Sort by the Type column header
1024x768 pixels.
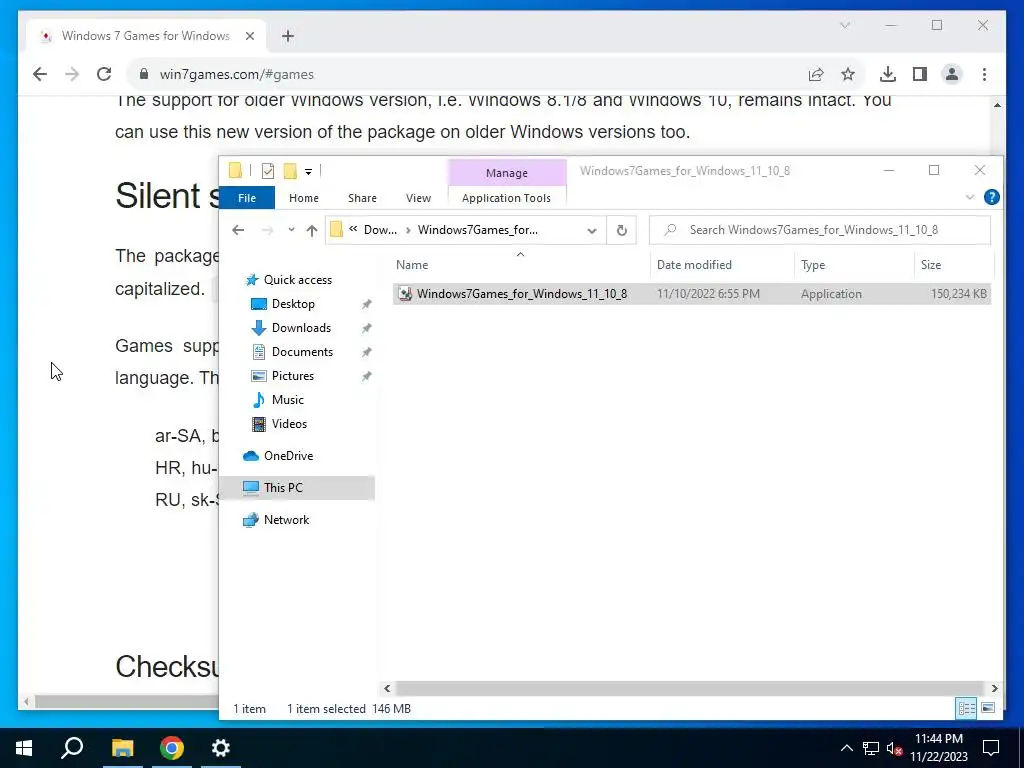click(854, 264)
